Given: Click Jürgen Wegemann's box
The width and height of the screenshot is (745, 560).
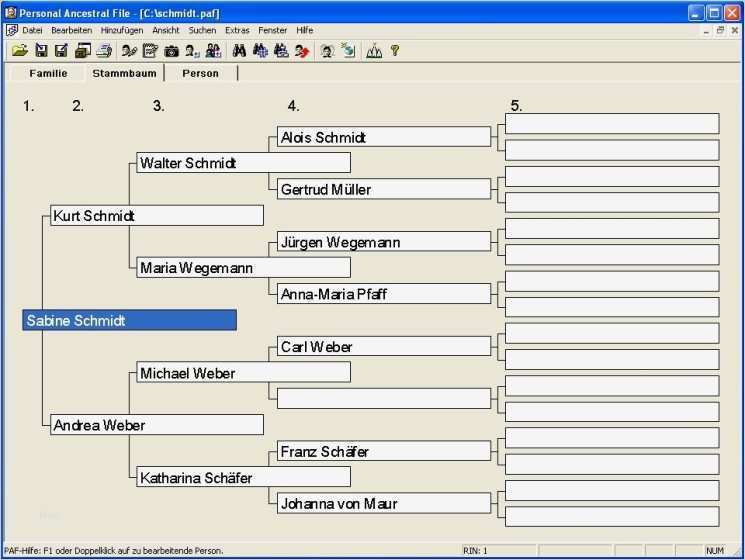Looking at the screenshot, I should coord(384,241).
